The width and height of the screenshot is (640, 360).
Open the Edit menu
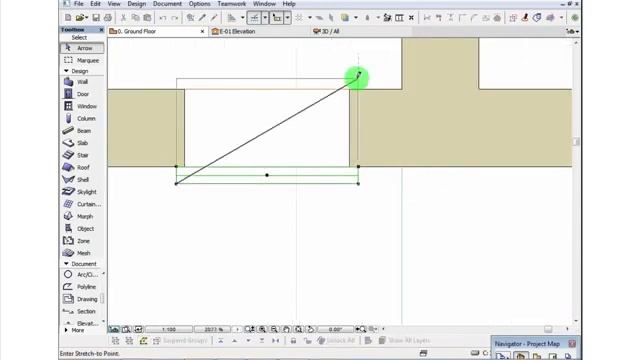click(x=96, y=4)
